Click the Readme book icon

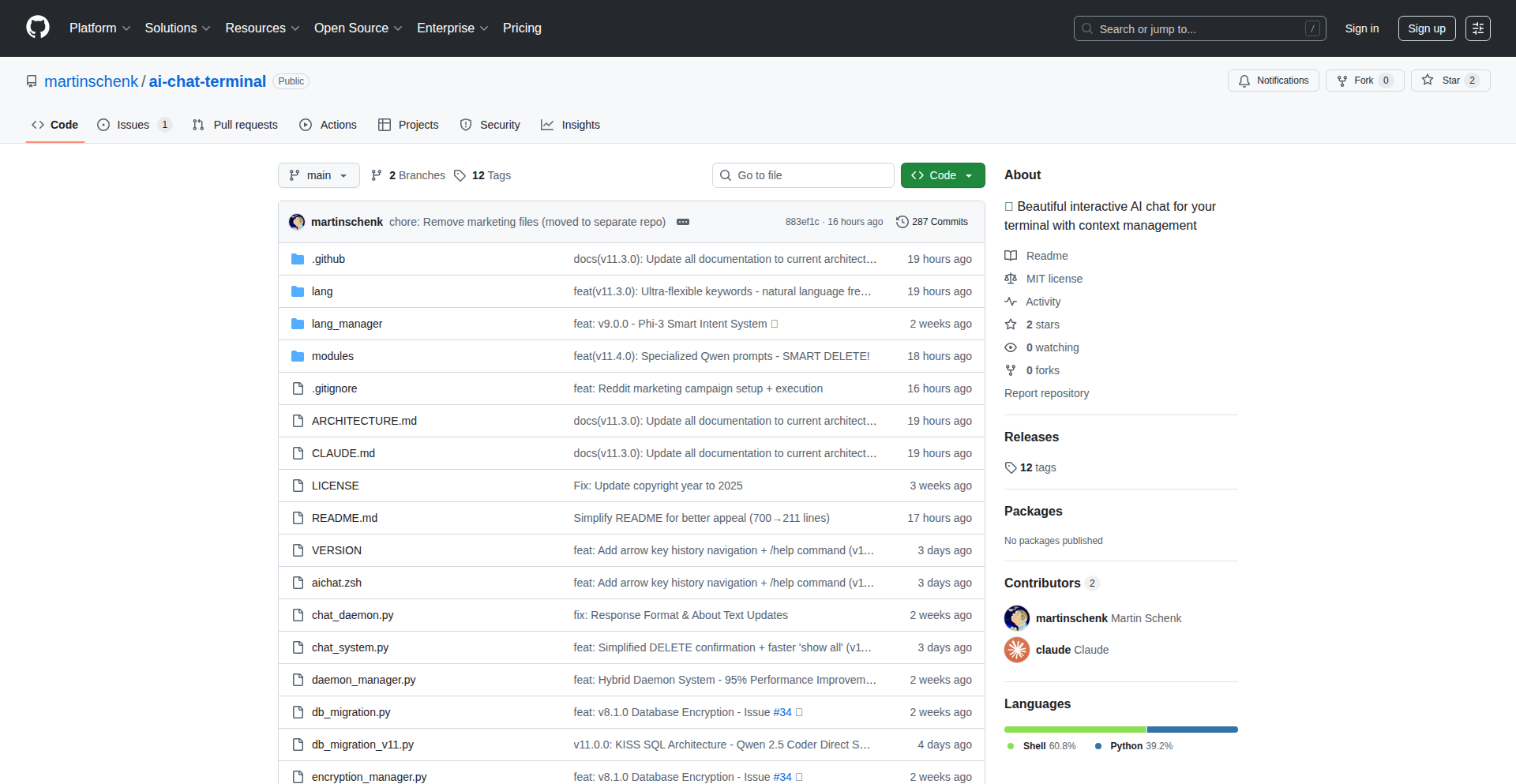click(x=1011, y=256)
